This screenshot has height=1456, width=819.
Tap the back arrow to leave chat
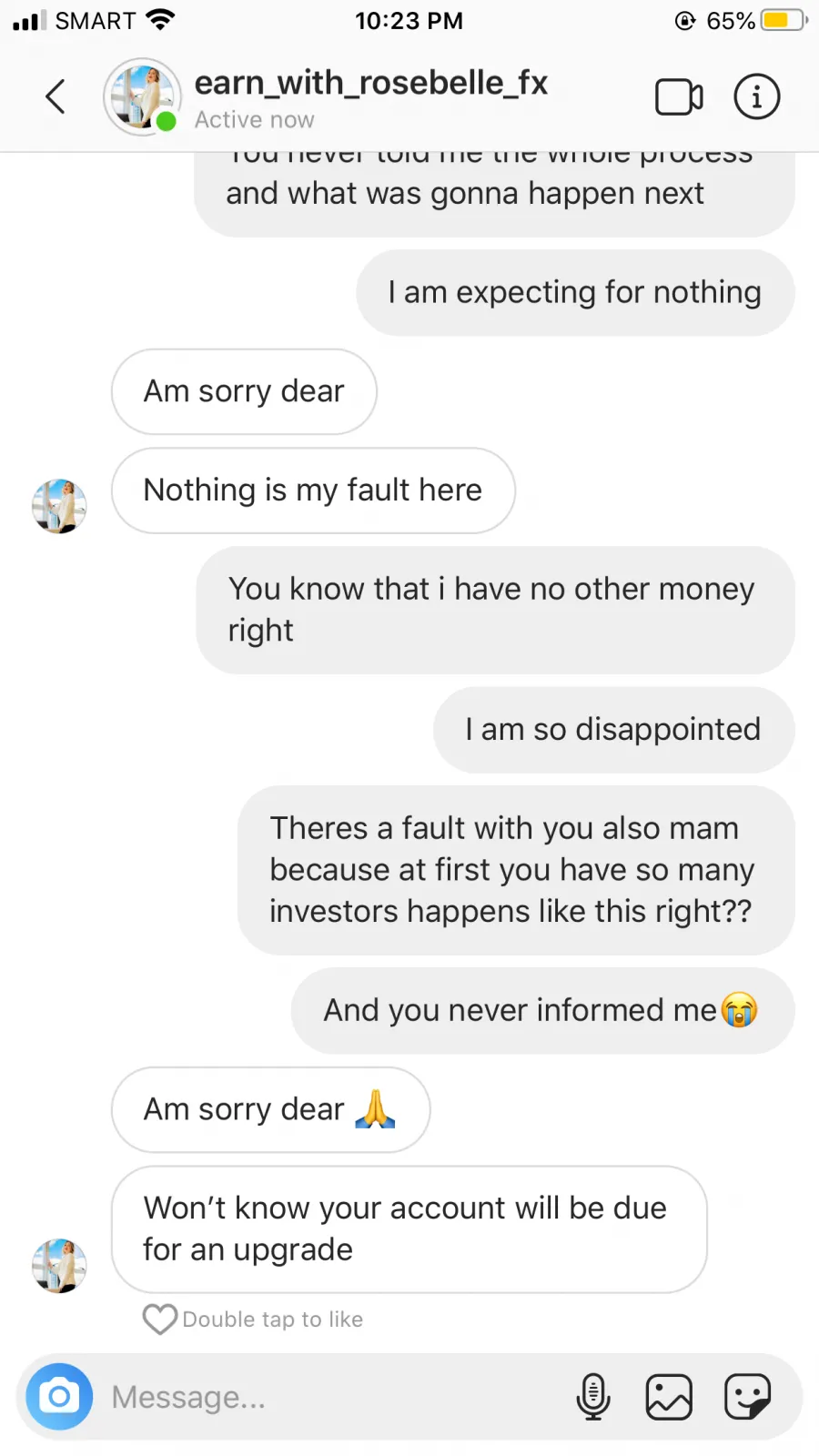[x=56, y=96]
